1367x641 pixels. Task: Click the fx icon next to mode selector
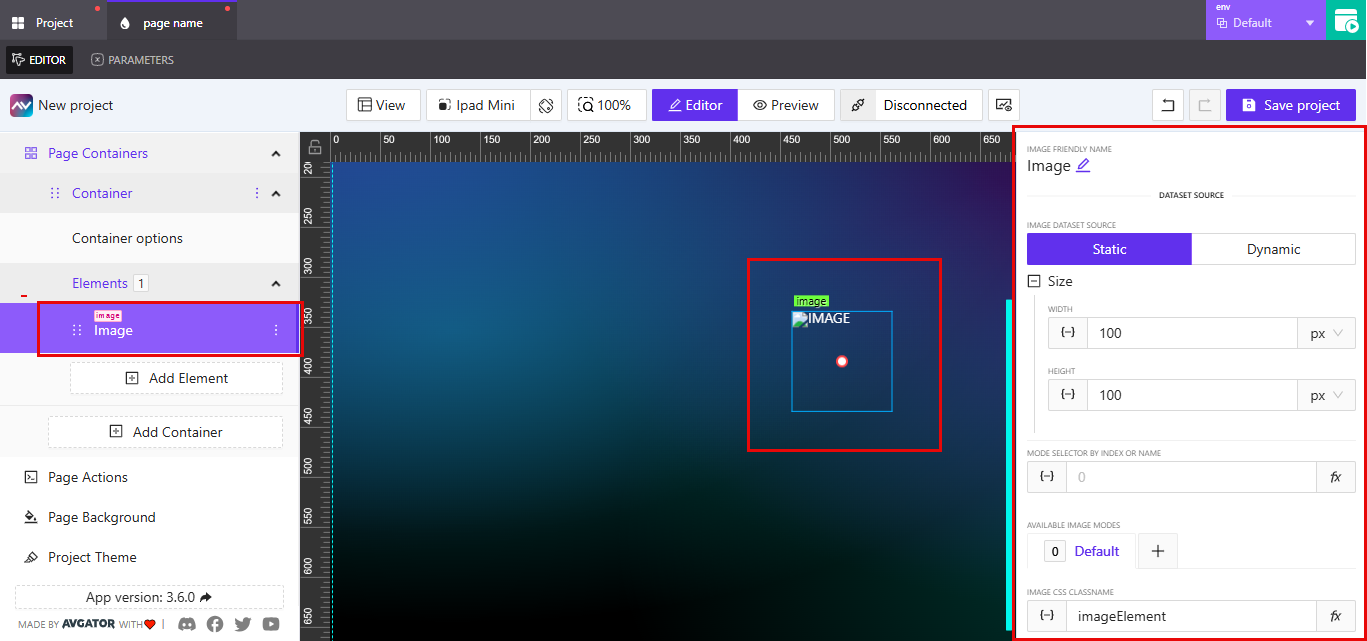tap(1336, 477)
